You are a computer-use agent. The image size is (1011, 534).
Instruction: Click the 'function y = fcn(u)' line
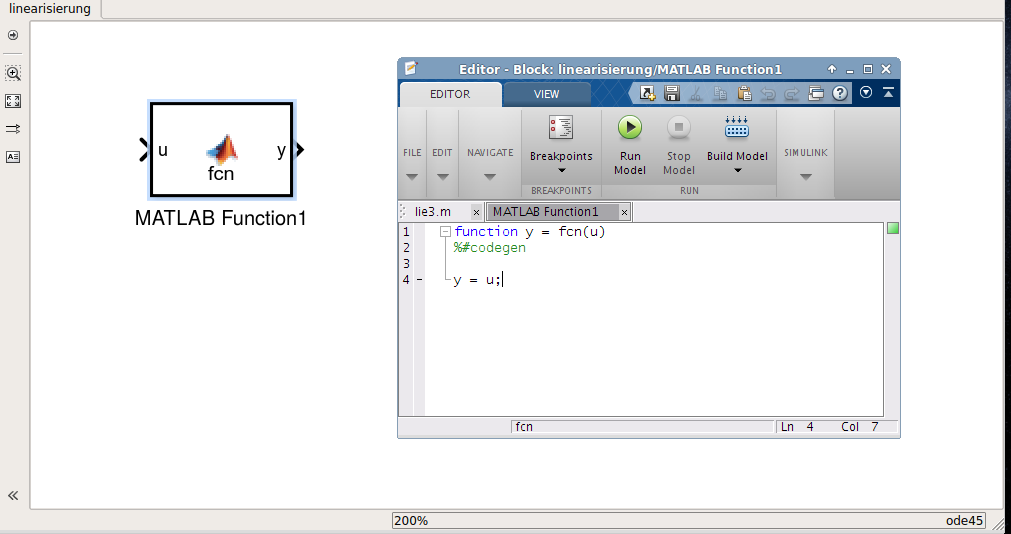530,232
